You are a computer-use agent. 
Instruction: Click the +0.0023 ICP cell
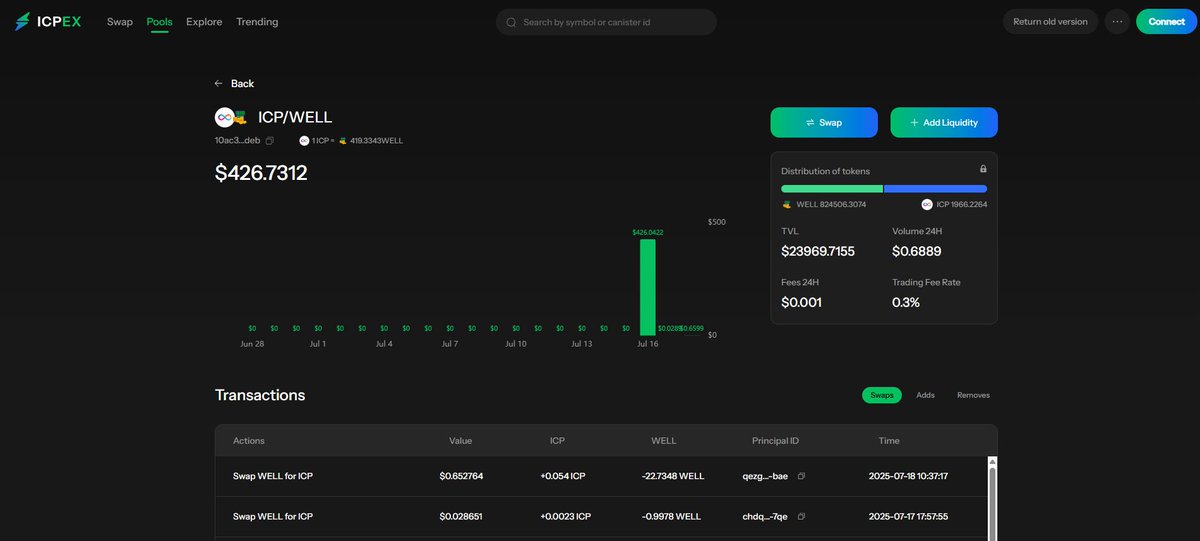tap(566, 516)
